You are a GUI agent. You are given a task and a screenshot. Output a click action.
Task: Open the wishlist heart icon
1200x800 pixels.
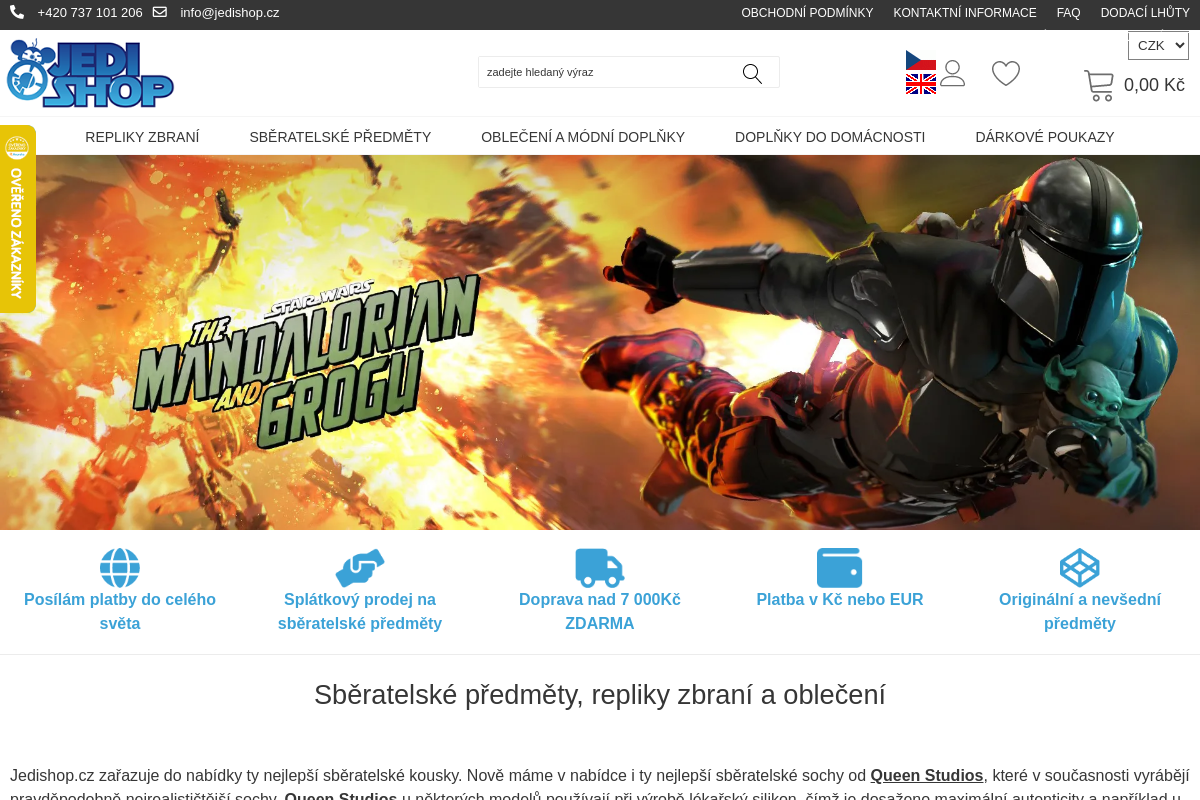[x=1006, y=73]
